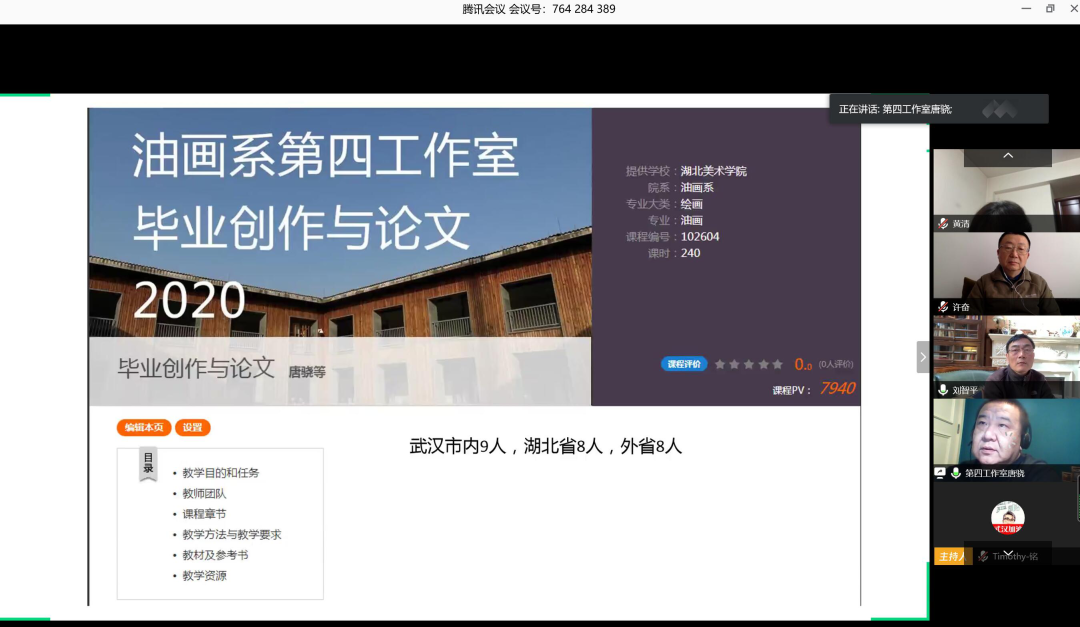Click the 主持人 host badge
The width and height of the screenshot is (1080, 627).
coord(953,556)
